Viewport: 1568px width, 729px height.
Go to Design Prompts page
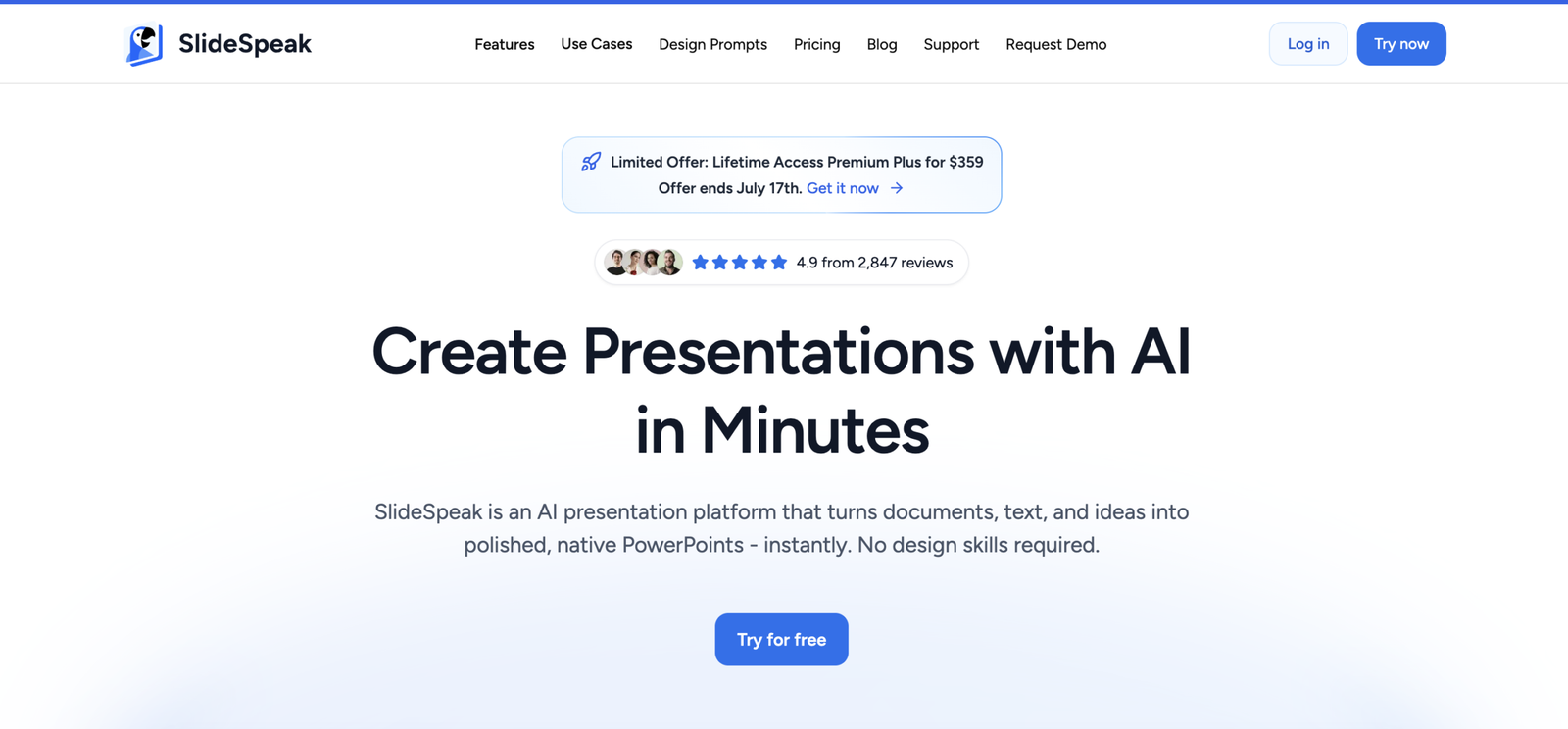[713, 44]
